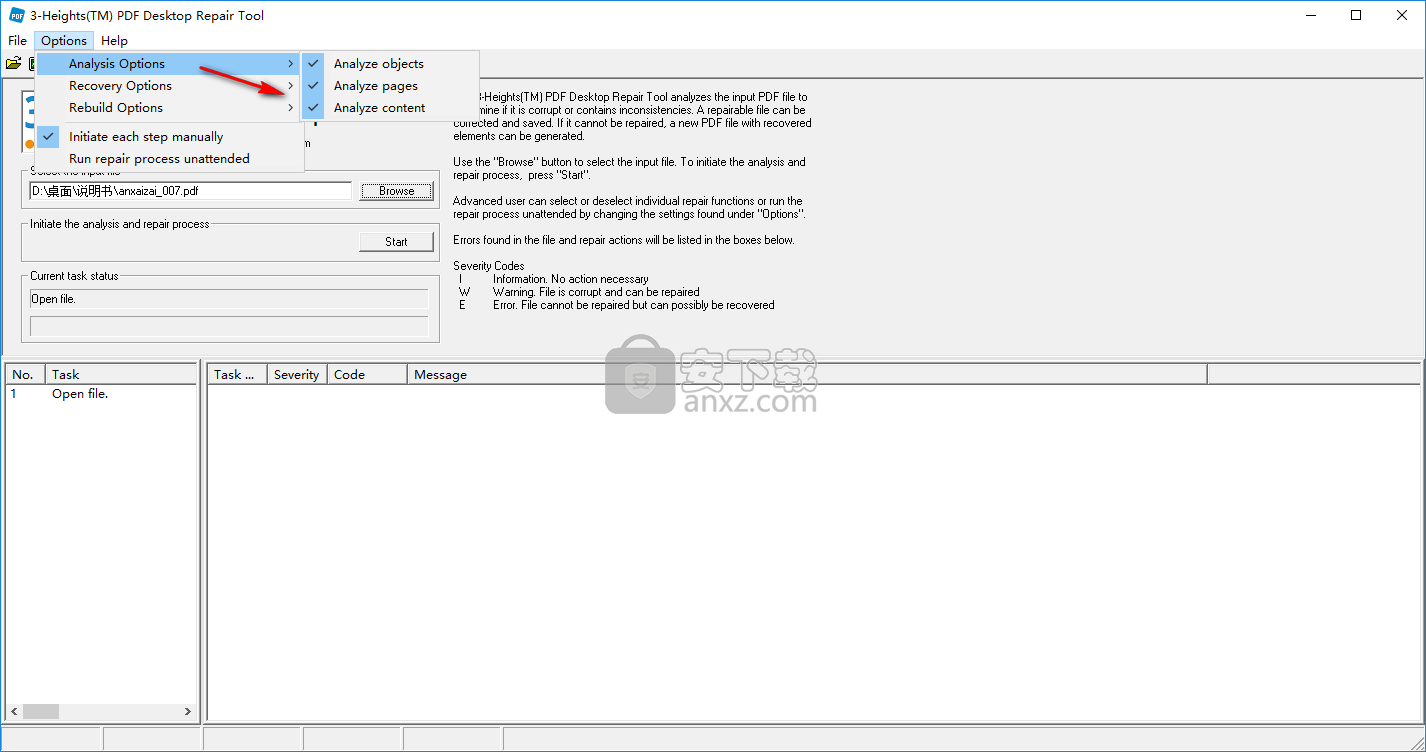This screenshot has width=1426, height=752.
Task: Toggle Analyze pages option
Action: click(390, 86)
